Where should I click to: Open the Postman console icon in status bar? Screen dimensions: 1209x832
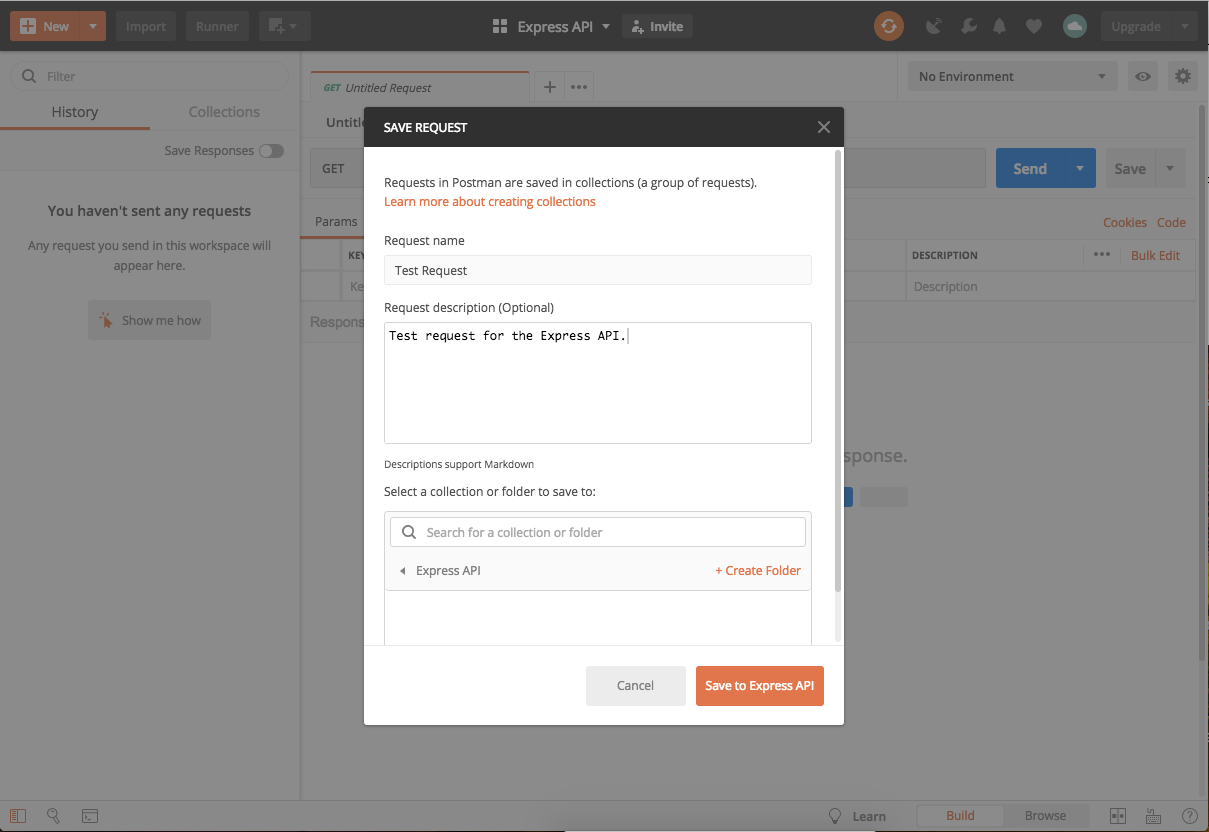pyautogui.click(x=89, y=816)
